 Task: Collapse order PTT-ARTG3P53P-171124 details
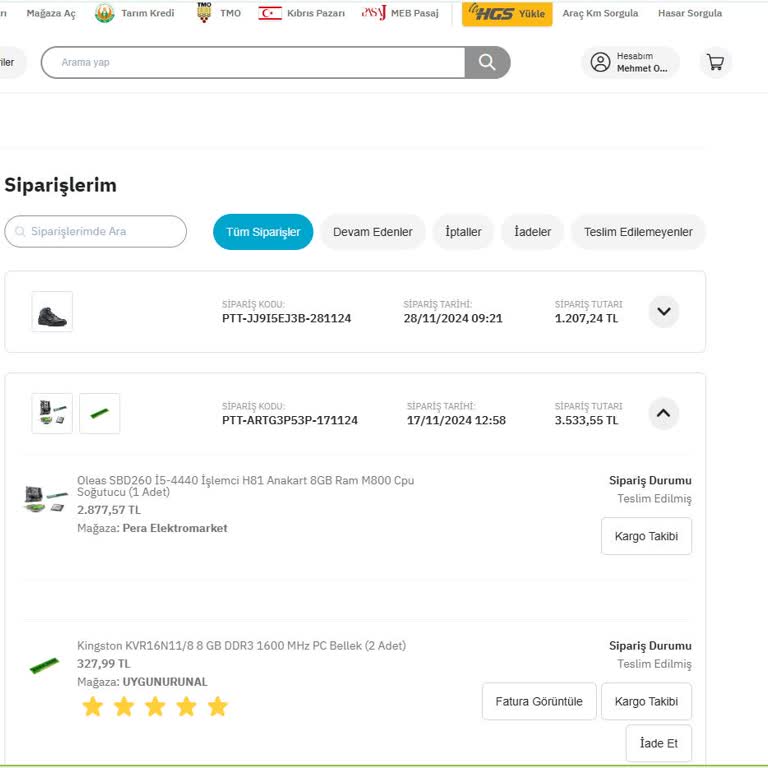coord(664,413)
